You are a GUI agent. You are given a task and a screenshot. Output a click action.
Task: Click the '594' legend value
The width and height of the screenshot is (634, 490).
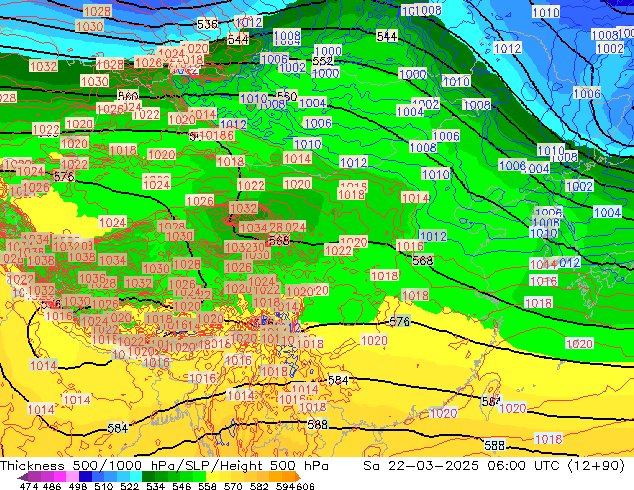(285, 486)
